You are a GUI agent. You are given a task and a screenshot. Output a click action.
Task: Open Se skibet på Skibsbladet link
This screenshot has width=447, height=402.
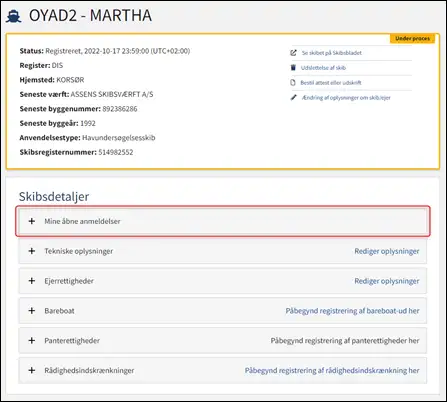click(332, 53)
